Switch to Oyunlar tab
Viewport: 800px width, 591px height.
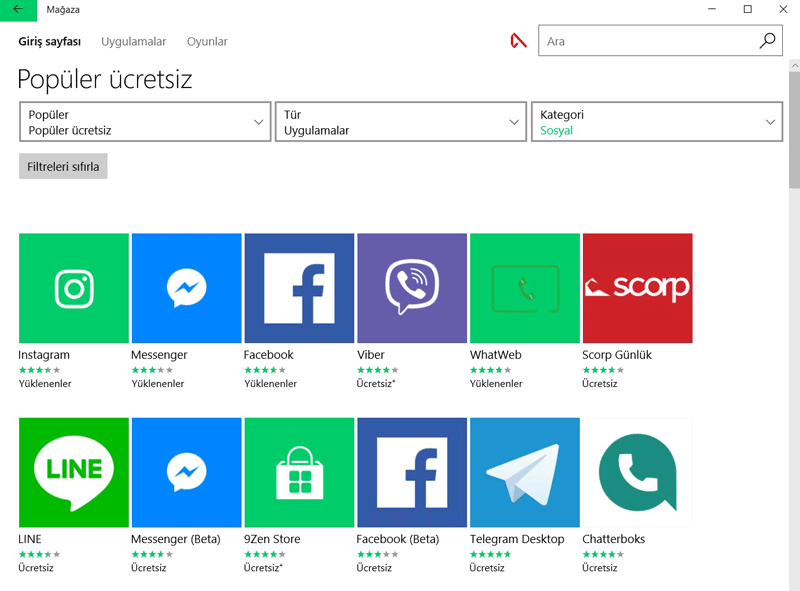(207, 42)
